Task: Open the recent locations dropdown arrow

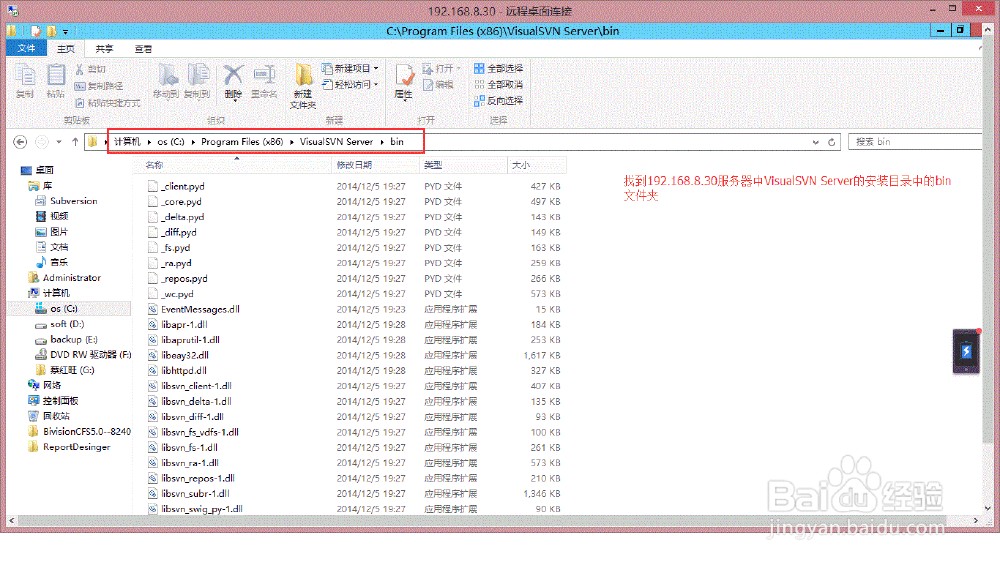Action: coord(59,142)
